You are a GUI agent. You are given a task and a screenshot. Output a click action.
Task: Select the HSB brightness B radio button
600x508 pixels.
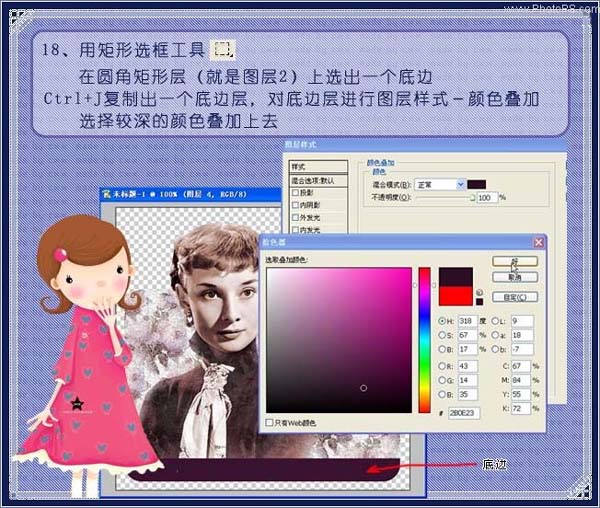pyautogui.click(x=442, y=349)
